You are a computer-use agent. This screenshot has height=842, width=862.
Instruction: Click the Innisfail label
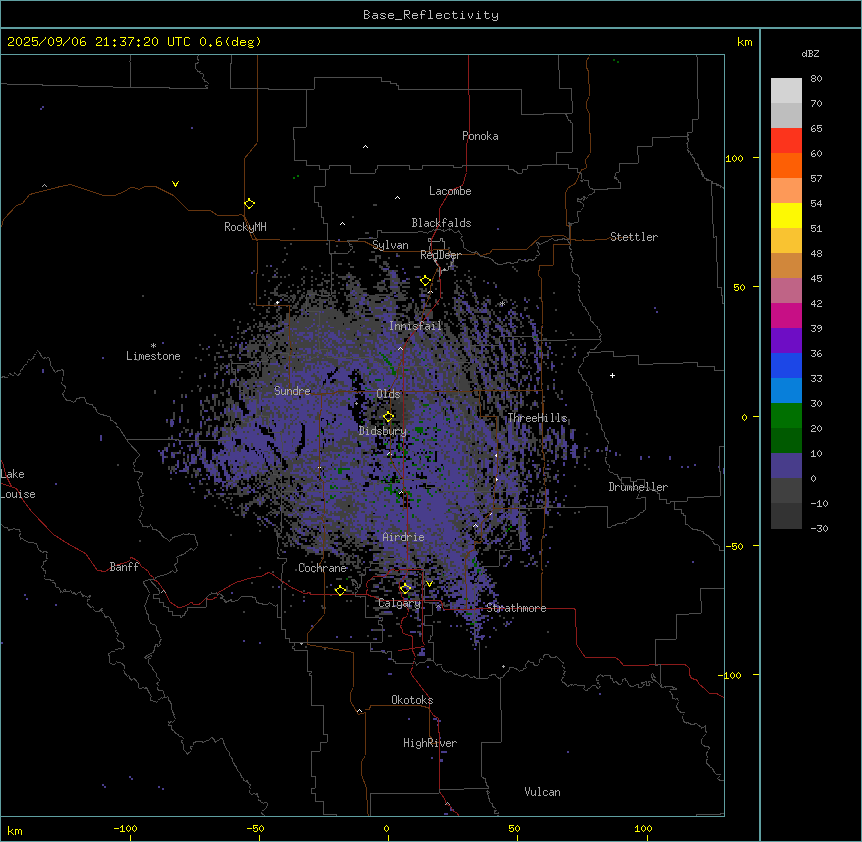coord(415,326)
